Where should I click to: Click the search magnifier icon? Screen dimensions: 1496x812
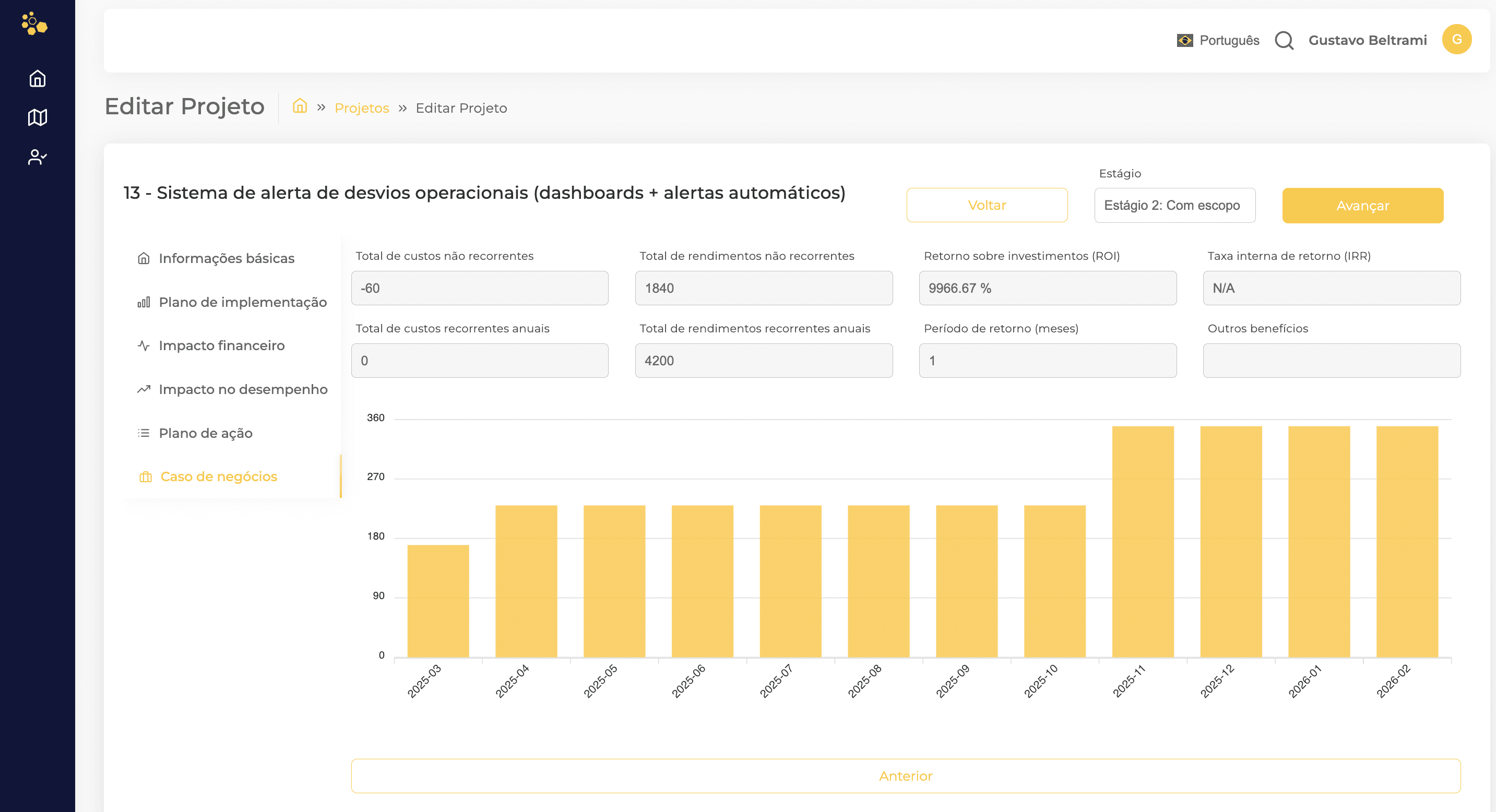1284,40
